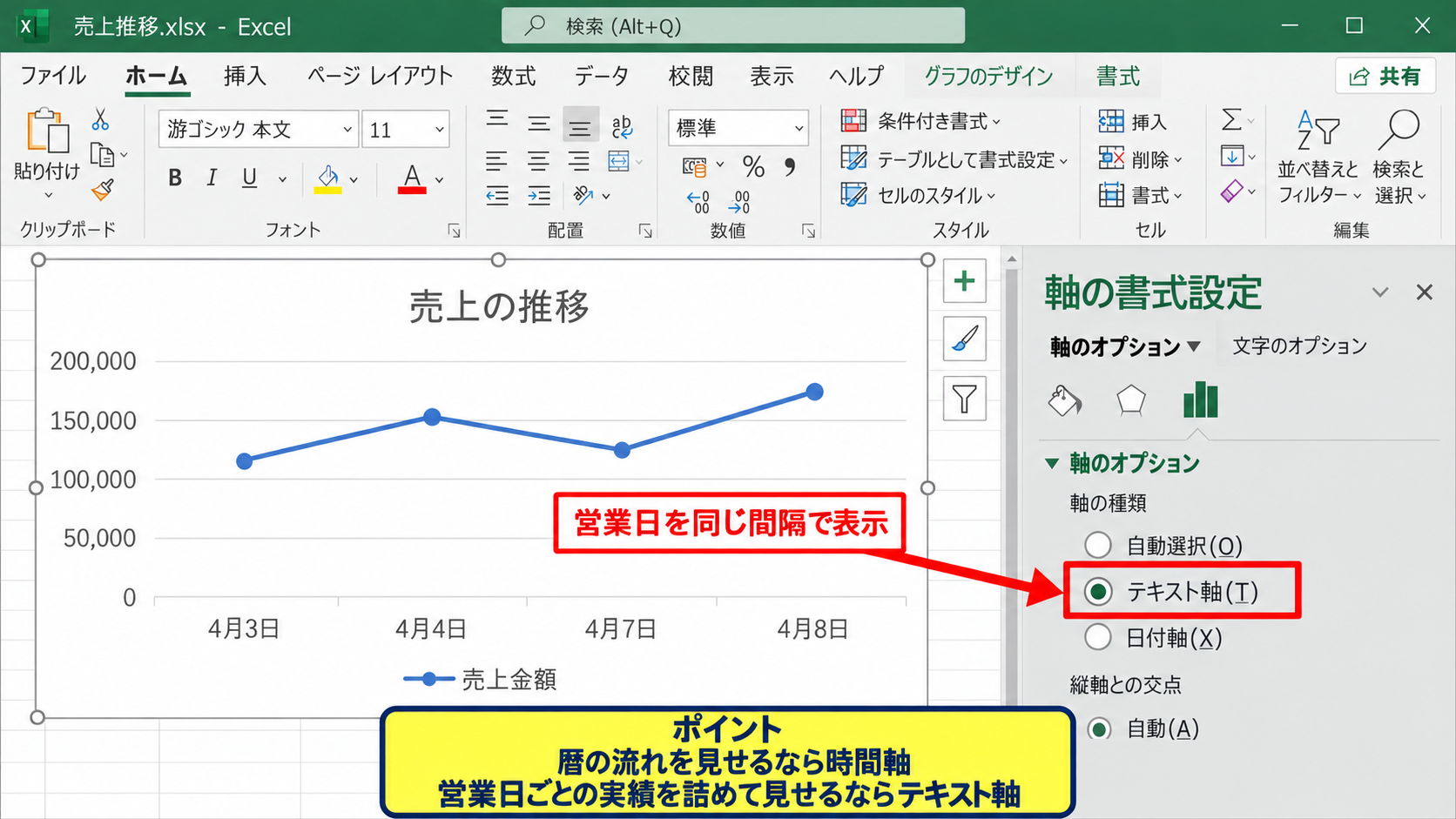
Task: Open Chart Elements plus button
Action: click(x=964, y=281)
